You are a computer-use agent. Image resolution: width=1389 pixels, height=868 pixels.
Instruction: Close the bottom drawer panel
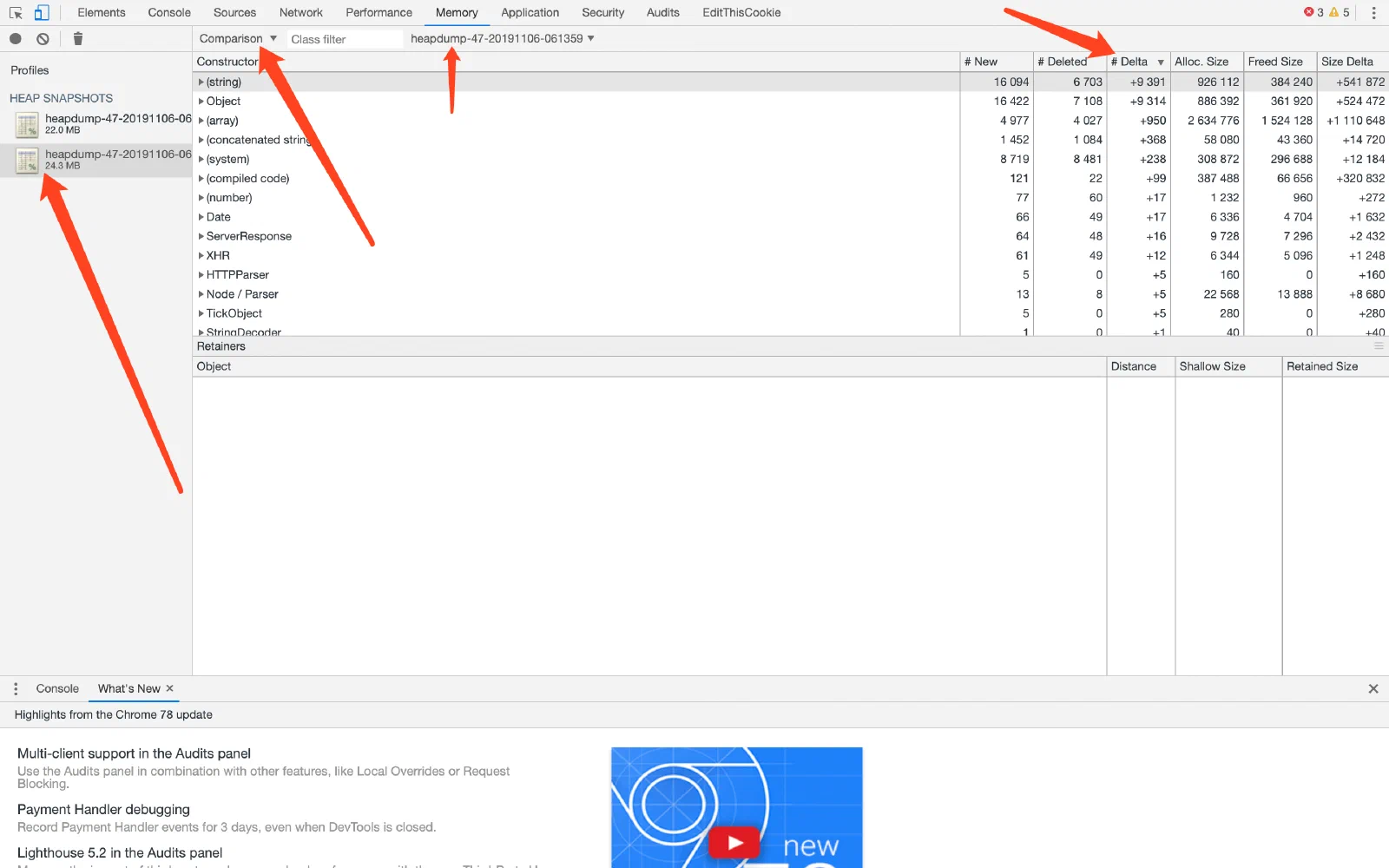[x=1373, y=688]
